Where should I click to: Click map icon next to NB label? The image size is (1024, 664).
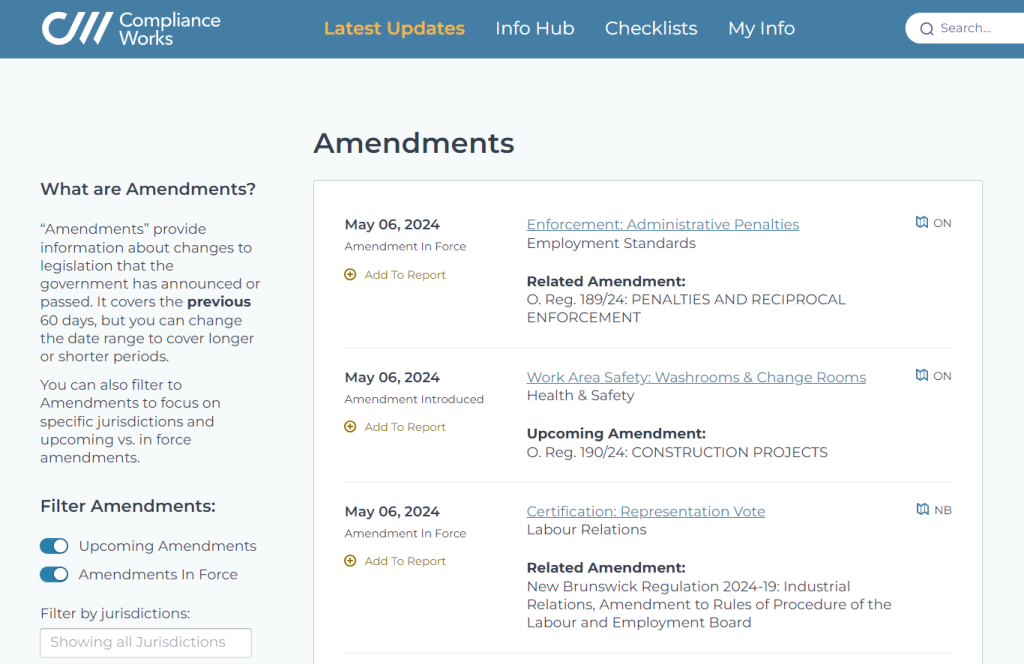click(922, 510)
